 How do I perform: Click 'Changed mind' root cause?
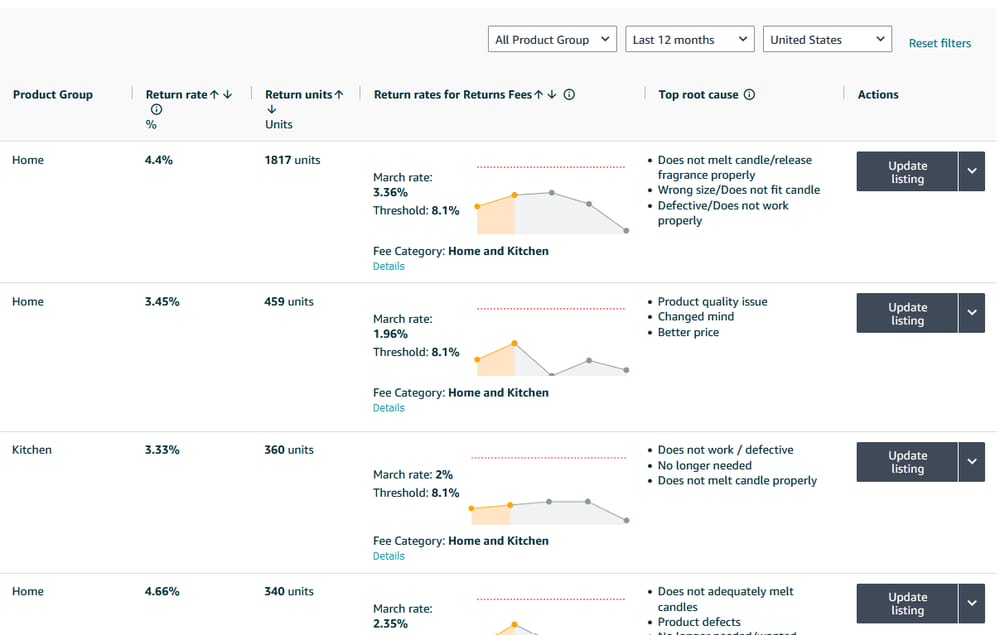(x=696, y=317)
